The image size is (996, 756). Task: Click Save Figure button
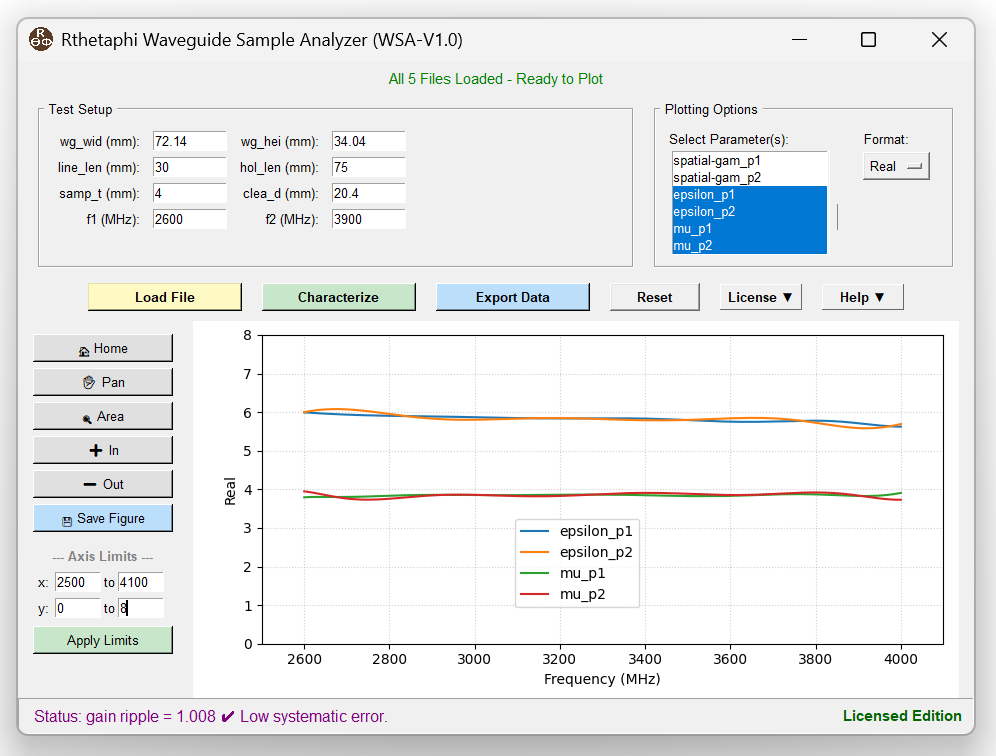[x=103, y=518]
